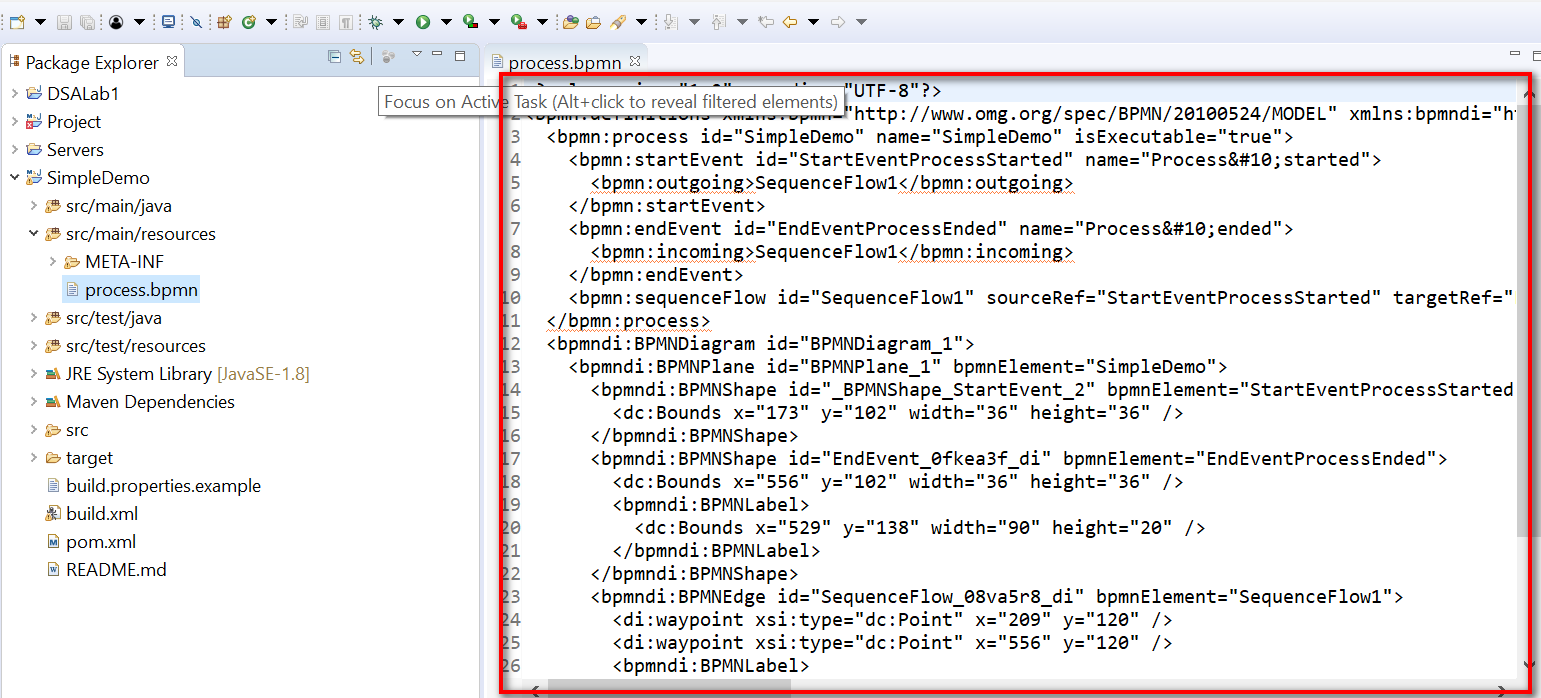Click the New Java Package icon

coord(224,21)
